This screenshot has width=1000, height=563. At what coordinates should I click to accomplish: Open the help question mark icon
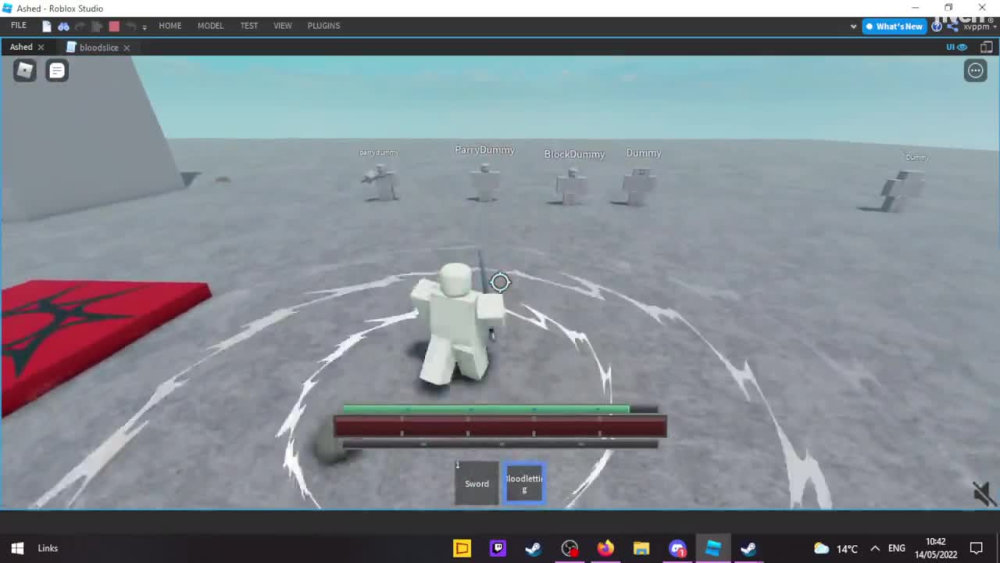click(936, 27)
